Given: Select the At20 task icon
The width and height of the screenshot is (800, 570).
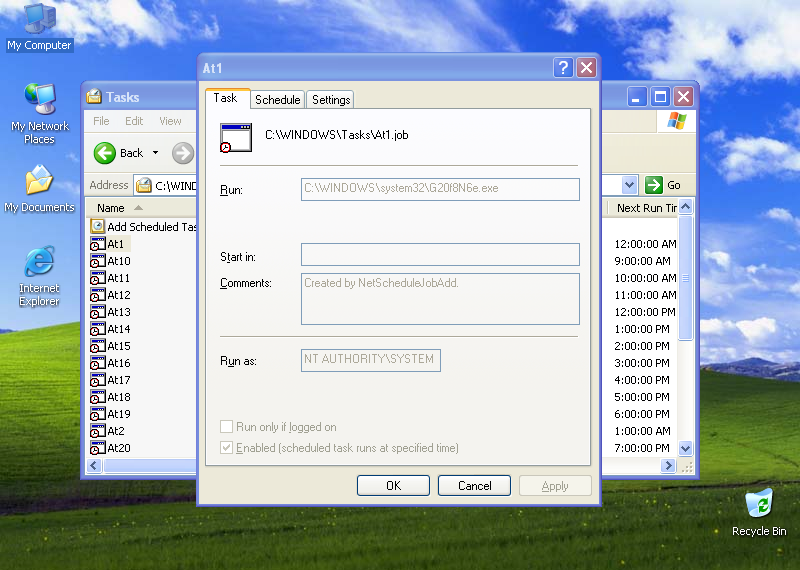Looking at the screenshot, I should (97, 448).
